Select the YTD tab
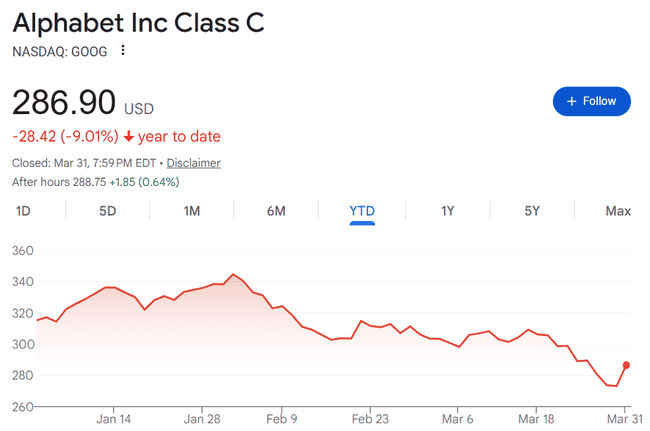Image resolution: width=650 pixels, height=431 pixels. point(361,211)
